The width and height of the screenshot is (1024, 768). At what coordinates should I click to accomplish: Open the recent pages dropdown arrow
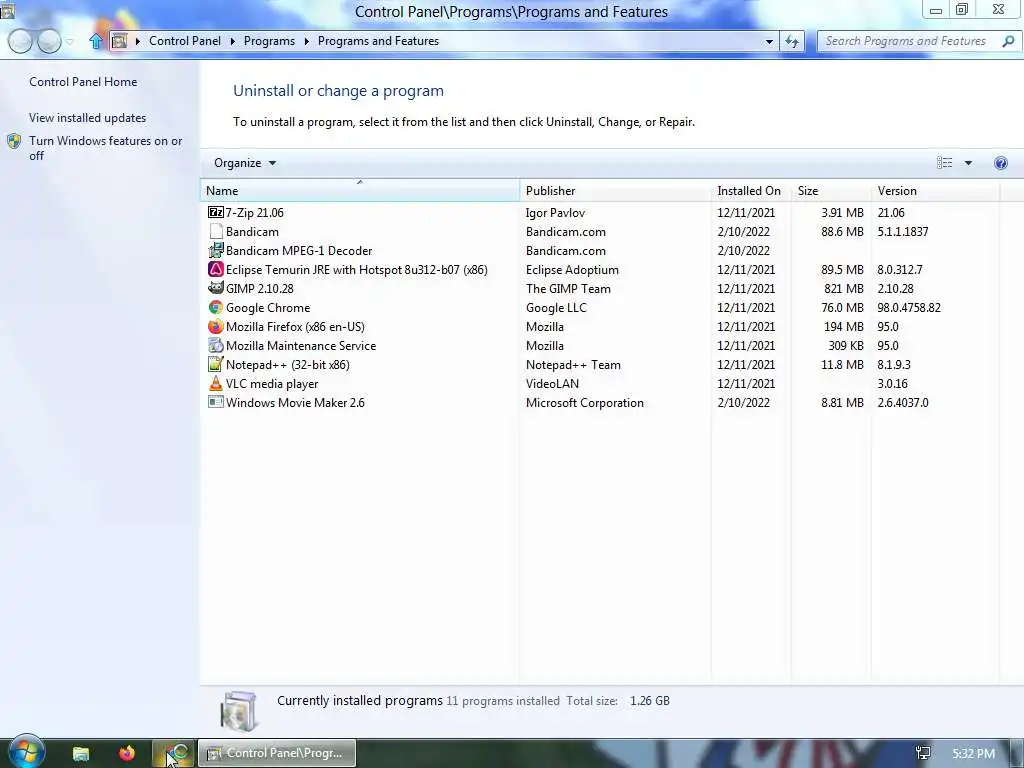[x=69, y=41]
